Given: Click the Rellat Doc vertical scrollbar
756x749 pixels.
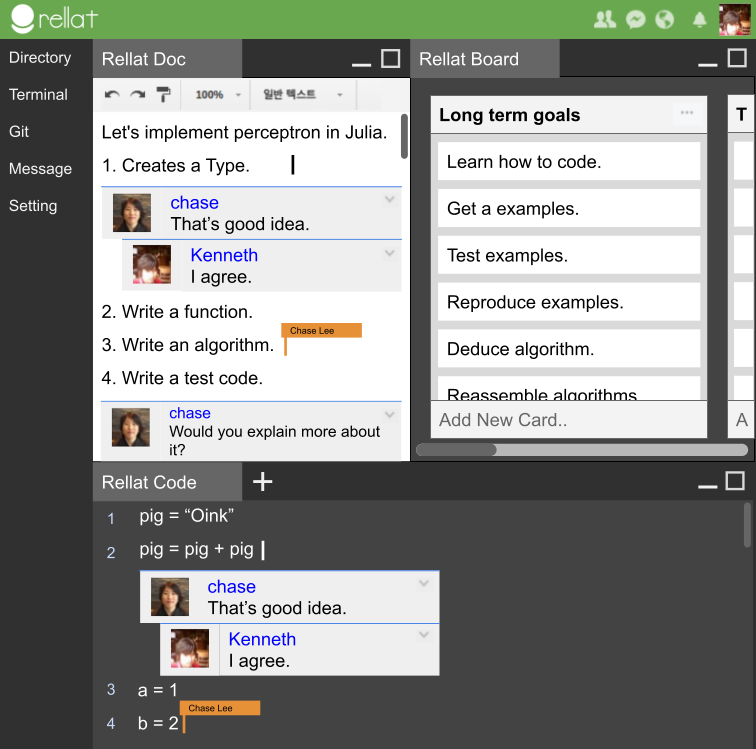Looking at the screenshot, I should click(x=404, y=136).
